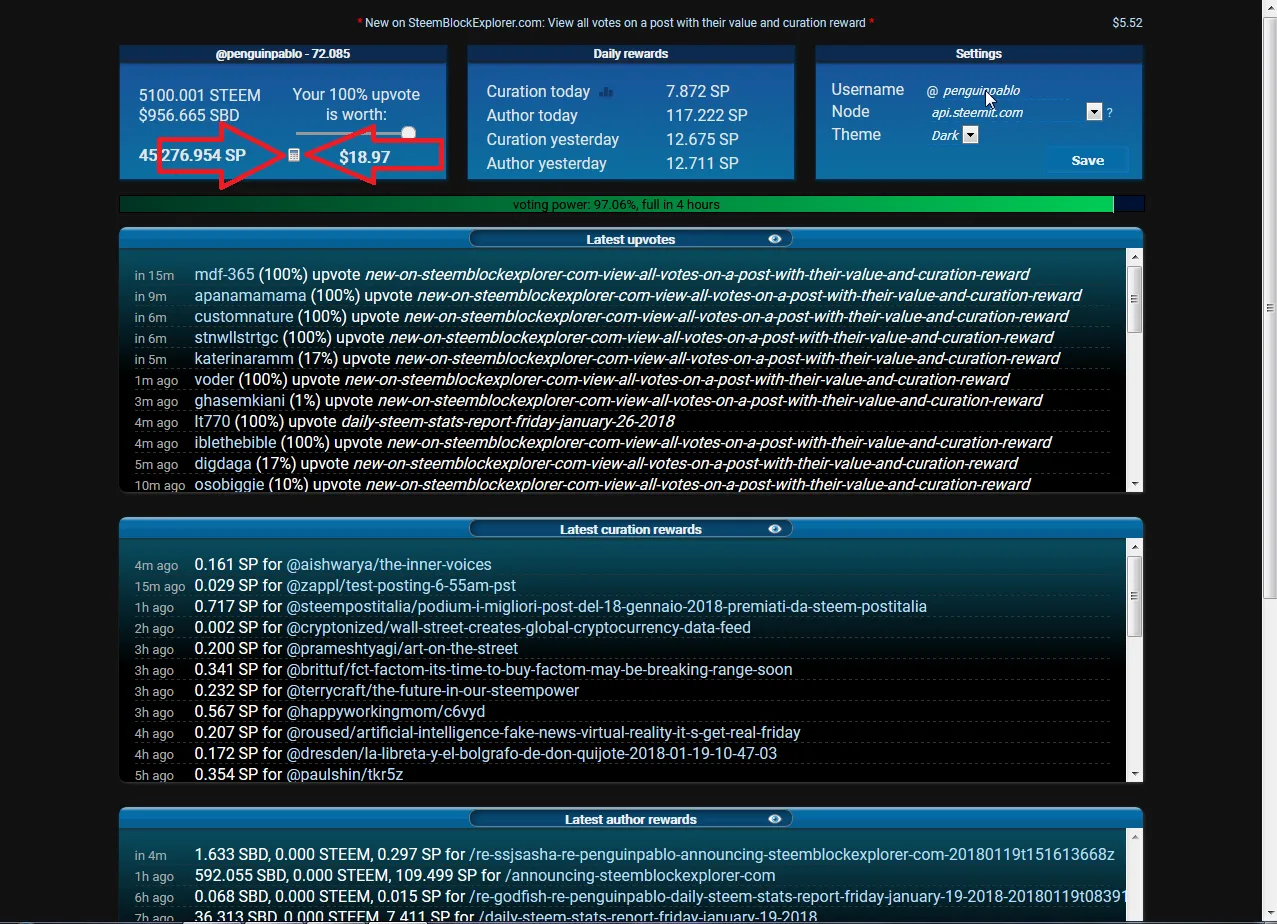The width and height of the screenshot is (1277, 924).
Task: Open the digdaga voter link
Action: pyautogui.click(x=223, y=463)
